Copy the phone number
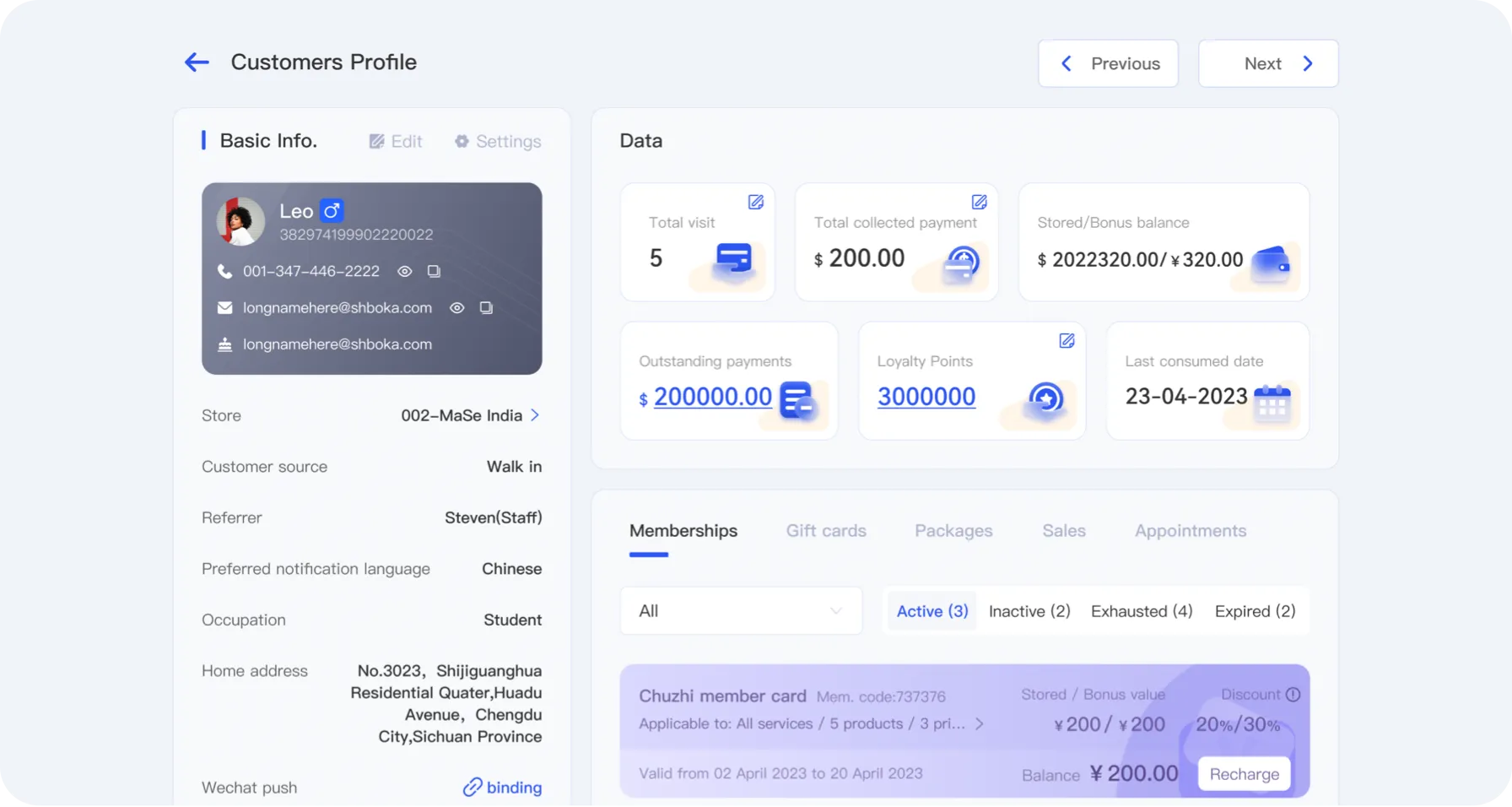This screenshot has height=807, width=1512. (434, 271)
